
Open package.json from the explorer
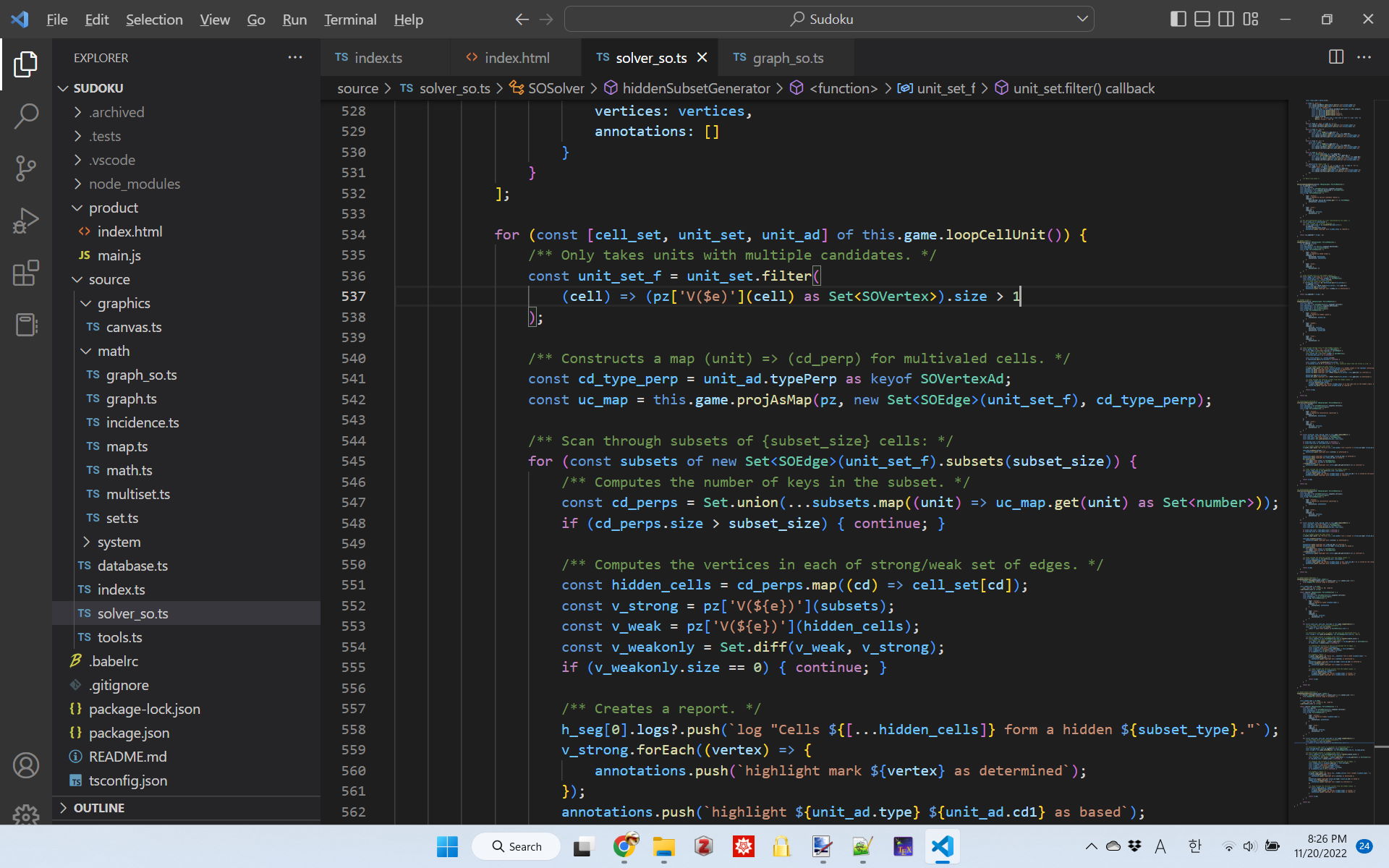pos(129,733)
